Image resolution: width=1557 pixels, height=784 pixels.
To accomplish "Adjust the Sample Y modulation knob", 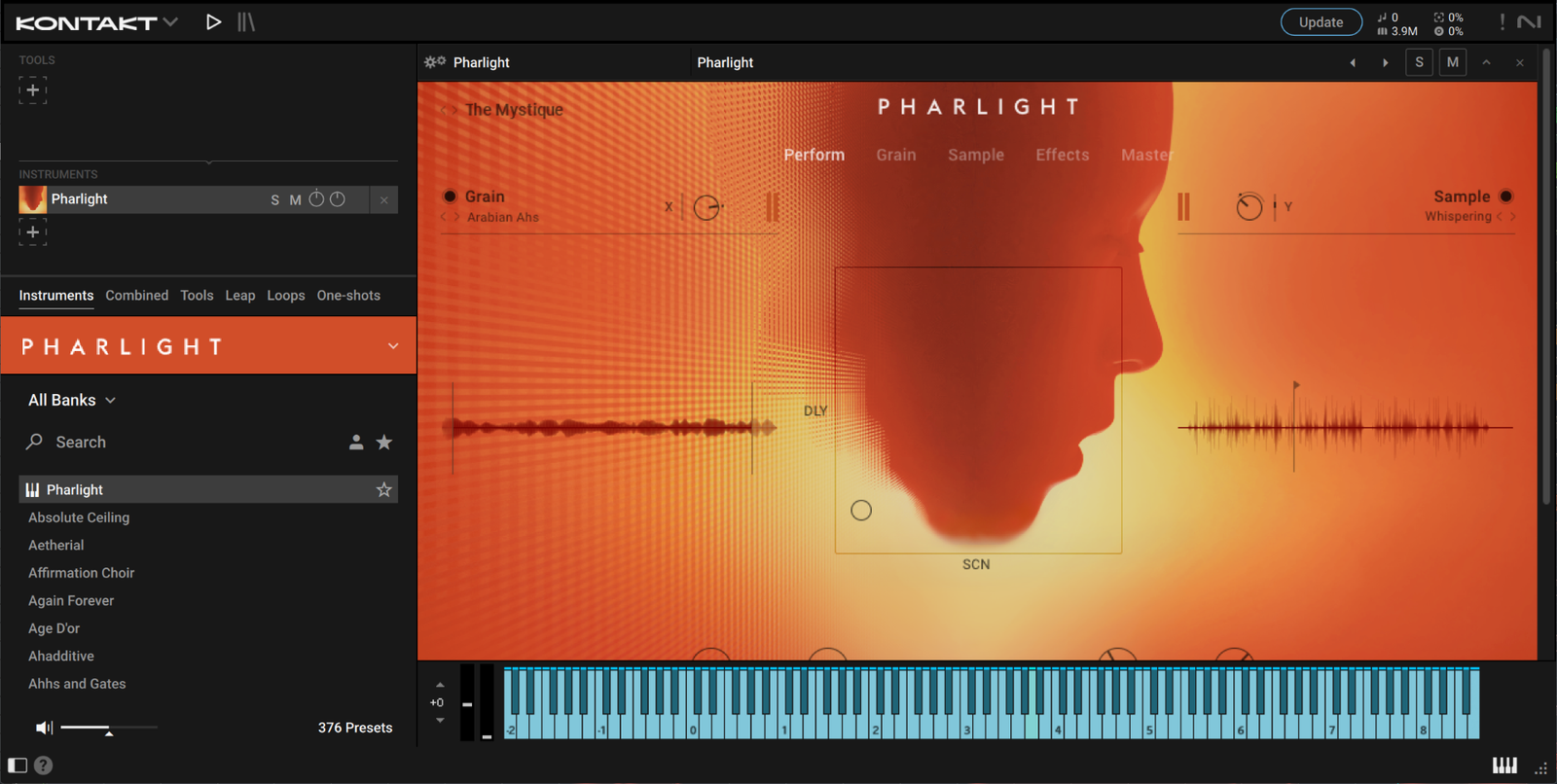I will (x=1249, y=206).
